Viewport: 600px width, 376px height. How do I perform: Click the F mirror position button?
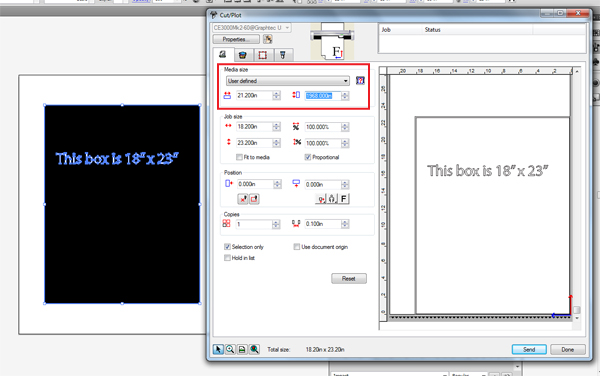[x=344, y=199]
